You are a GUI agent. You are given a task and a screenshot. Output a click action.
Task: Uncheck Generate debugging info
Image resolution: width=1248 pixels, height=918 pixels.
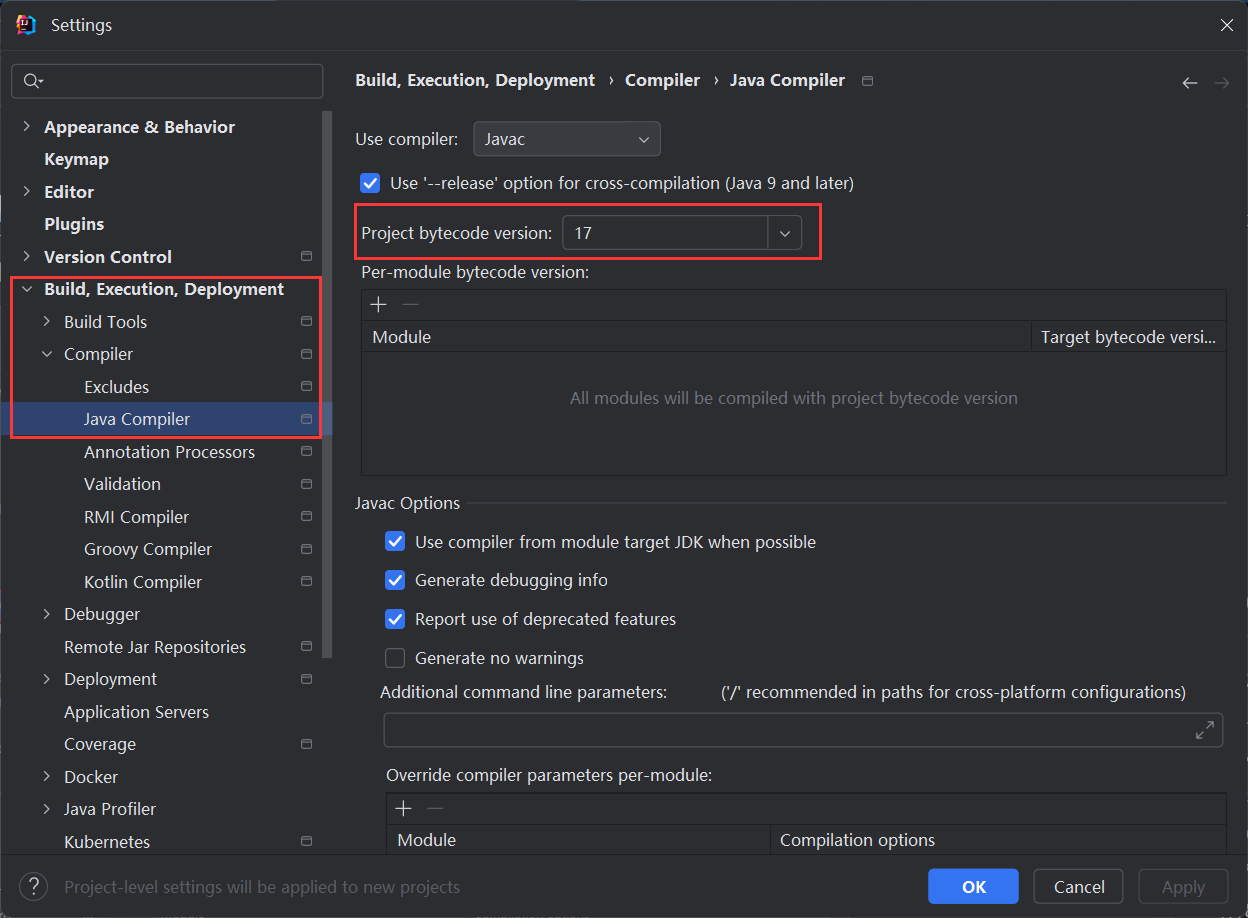click(395, 580)
